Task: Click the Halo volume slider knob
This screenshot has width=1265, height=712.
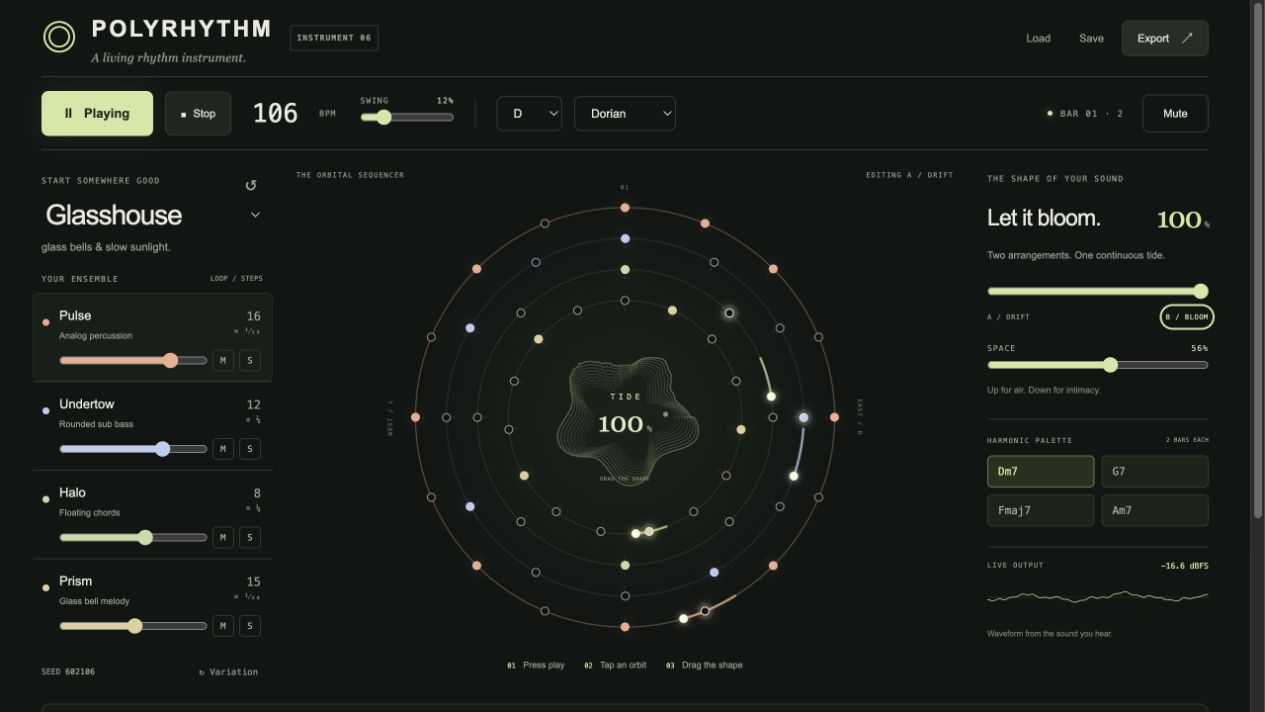Action: (x=145, y=537)
